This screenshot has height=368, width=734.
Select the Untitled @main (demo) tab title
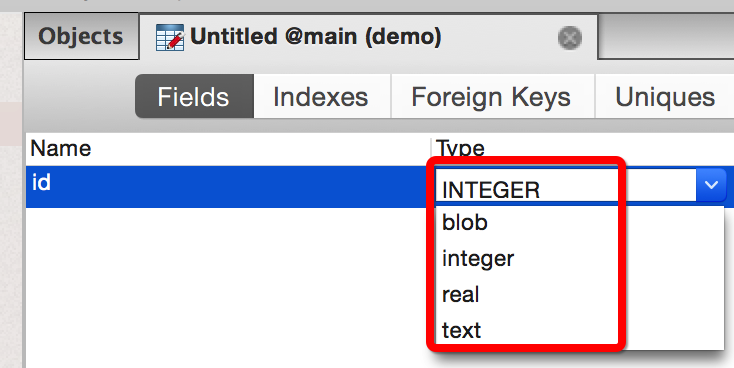[316, 37]
